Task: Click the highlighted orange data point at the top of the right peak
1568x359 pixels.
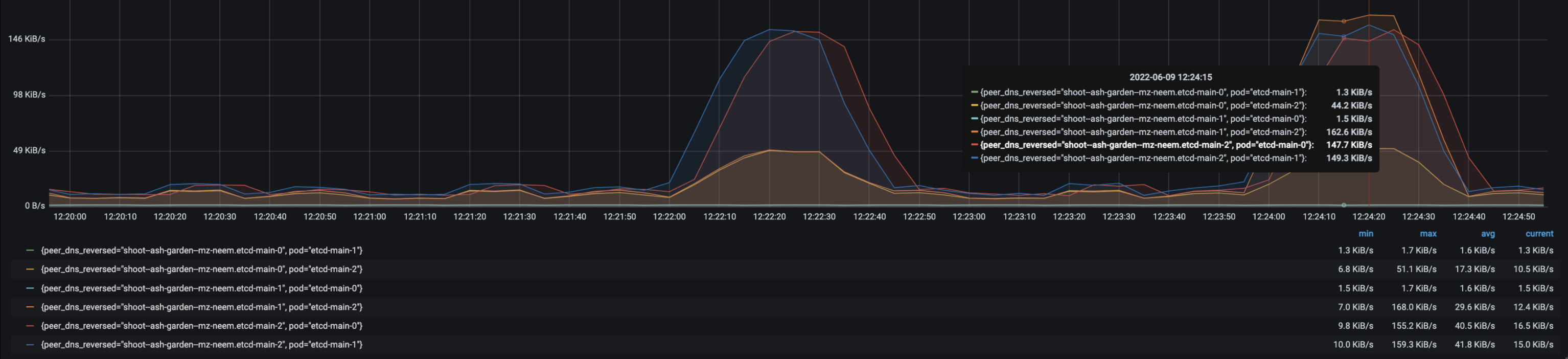Action: pyautogui.click(x=1344, y=21)
